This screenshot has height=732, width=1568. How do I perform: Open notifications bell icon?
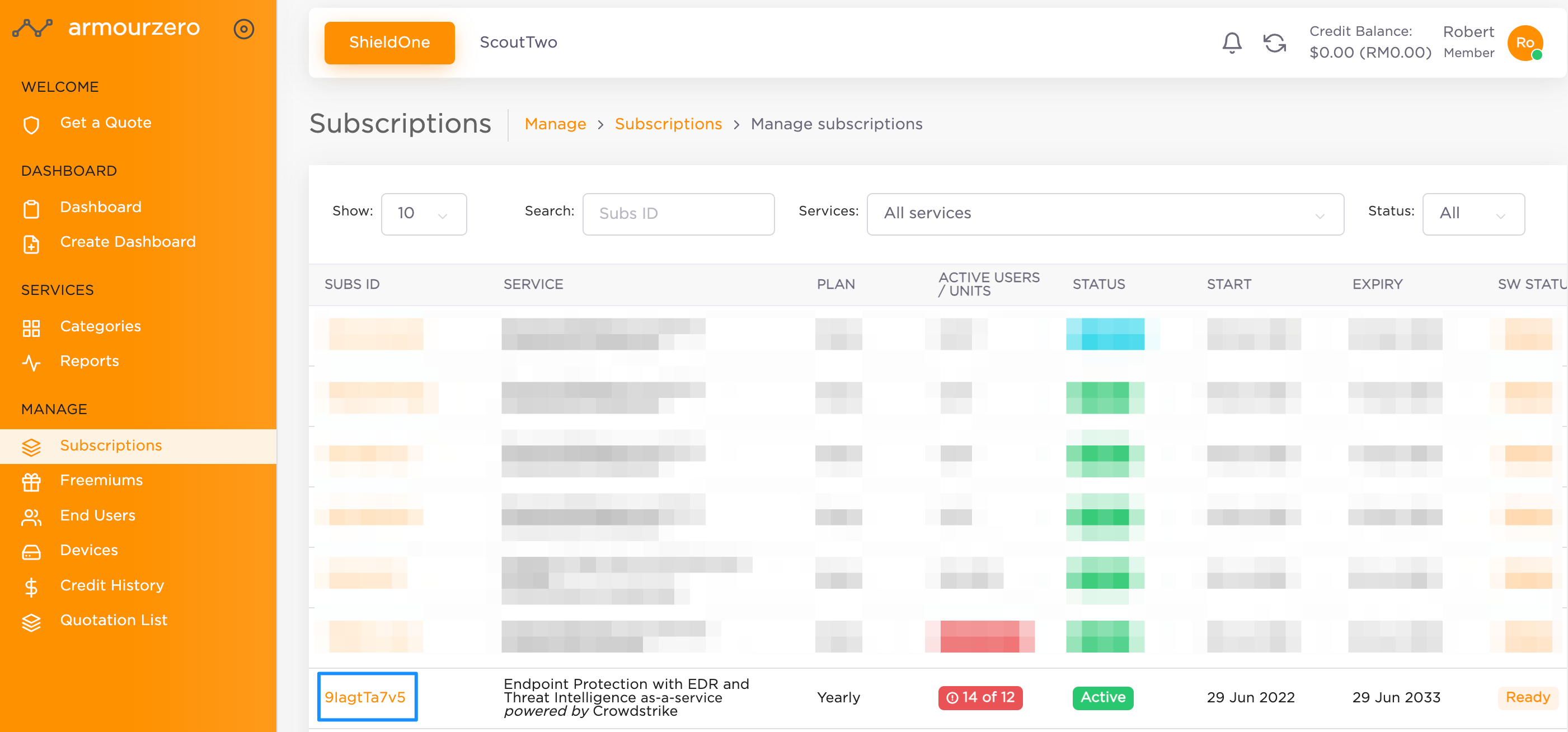(1231, 43)
